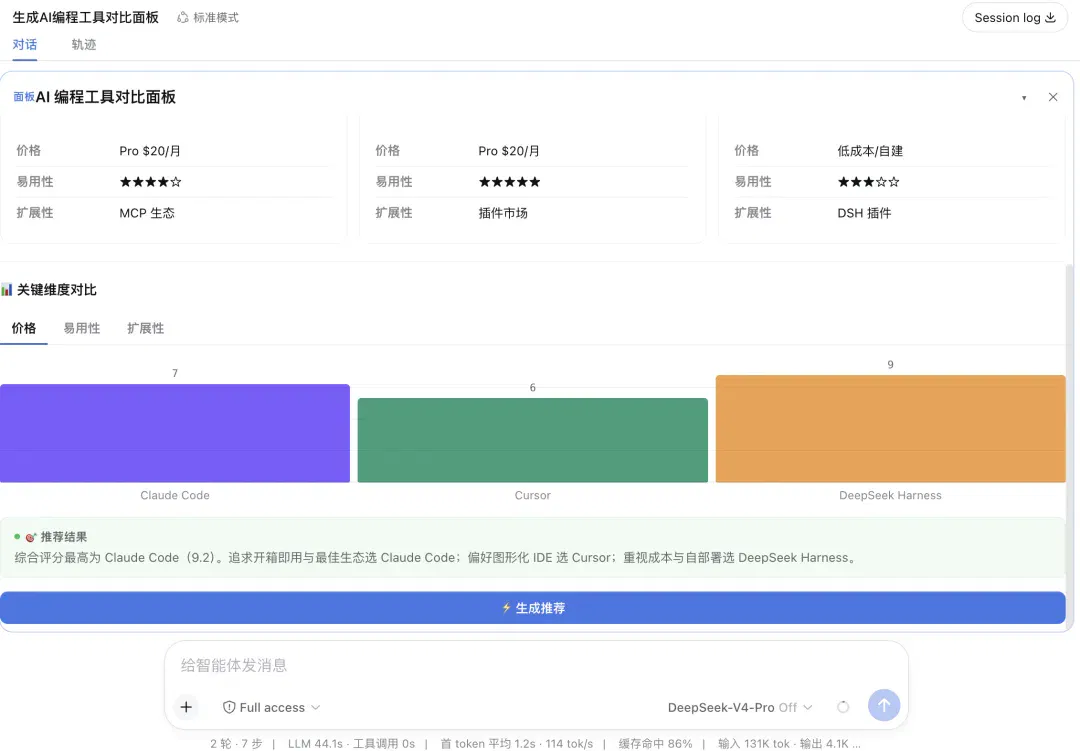
Task: Click the 生成推荐 button
Action: pyautogui.click(x=532, y=608)
